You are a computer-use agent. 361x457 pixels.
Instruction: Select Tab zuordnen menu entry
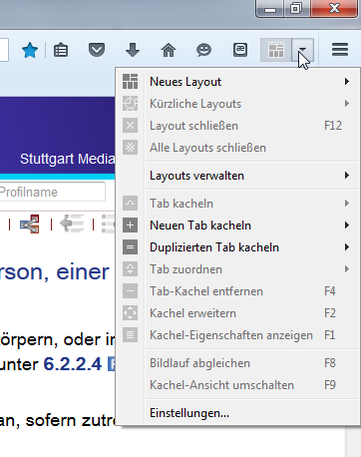[x=237, y=269]
